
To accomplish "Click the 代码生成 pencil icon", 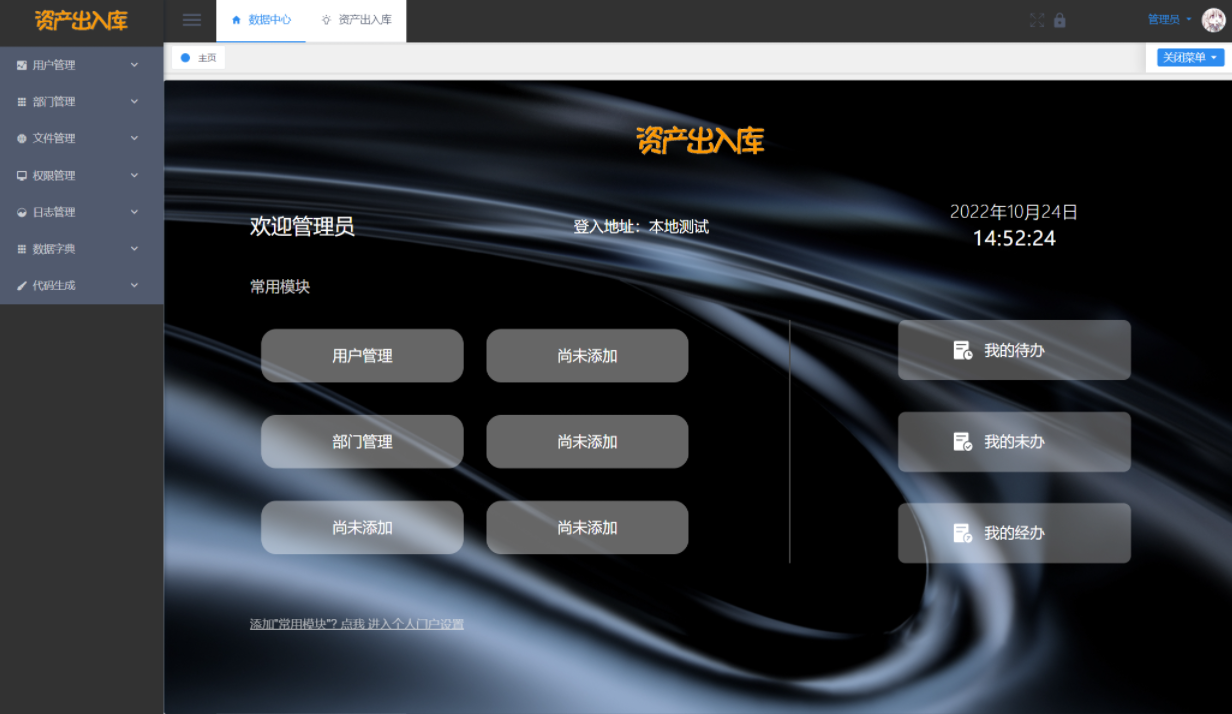I will coord(22,286).
